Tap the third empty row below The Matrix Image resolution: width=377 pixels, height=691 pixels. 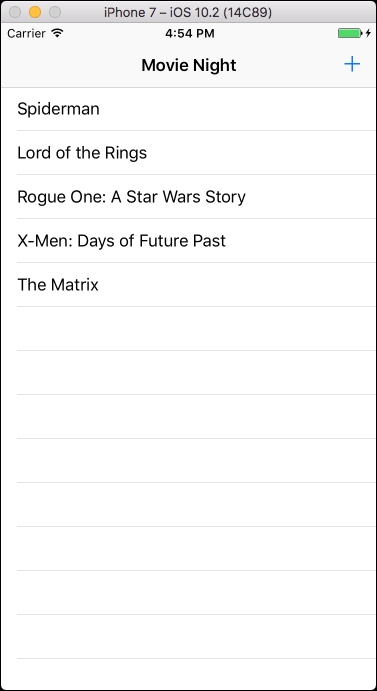point(188,417)
